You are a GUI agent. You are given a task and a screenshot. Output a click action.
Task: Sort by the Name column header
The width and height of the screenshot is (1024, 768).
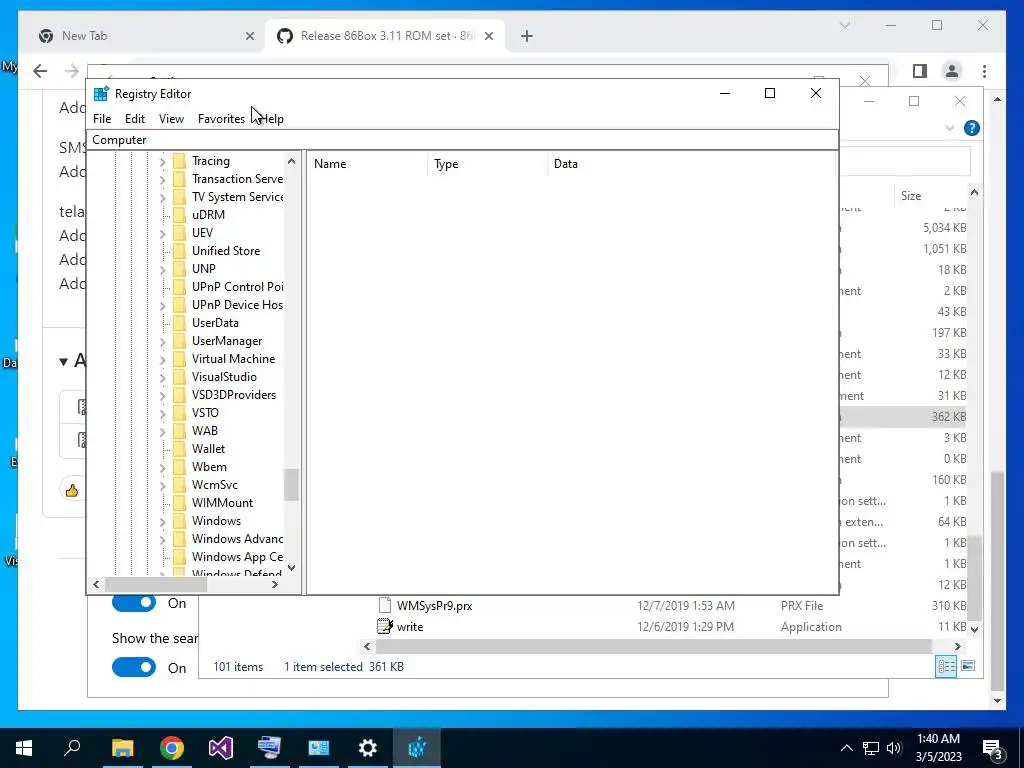(367, 164)
